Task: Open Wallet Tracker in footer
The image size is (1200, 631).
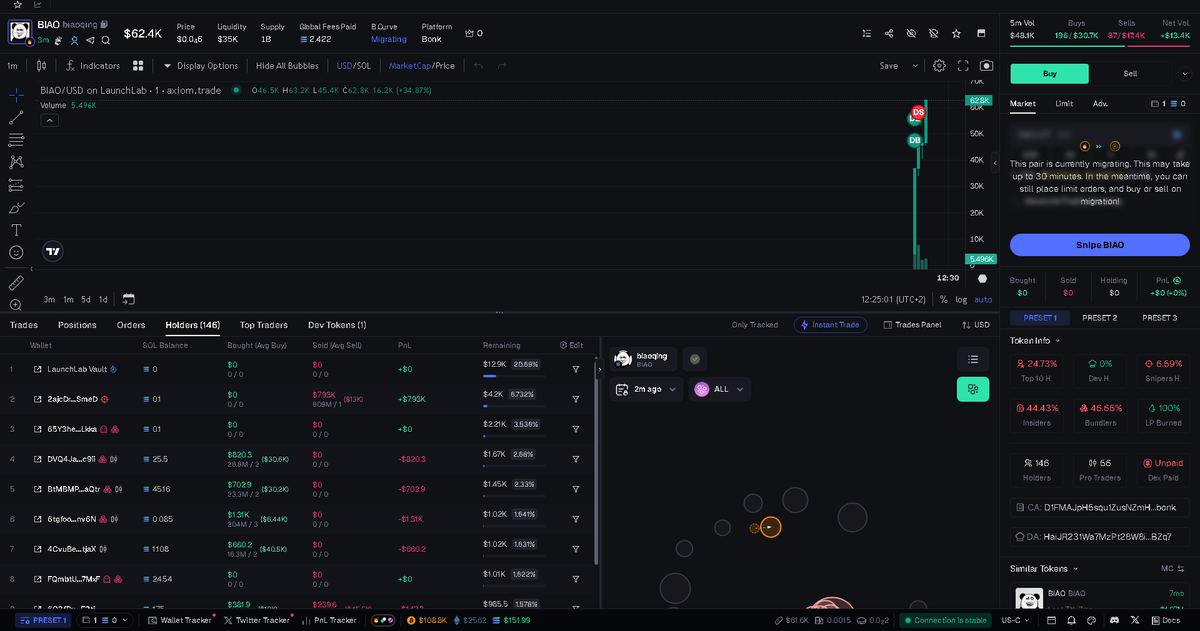Action: click(179, 620)
